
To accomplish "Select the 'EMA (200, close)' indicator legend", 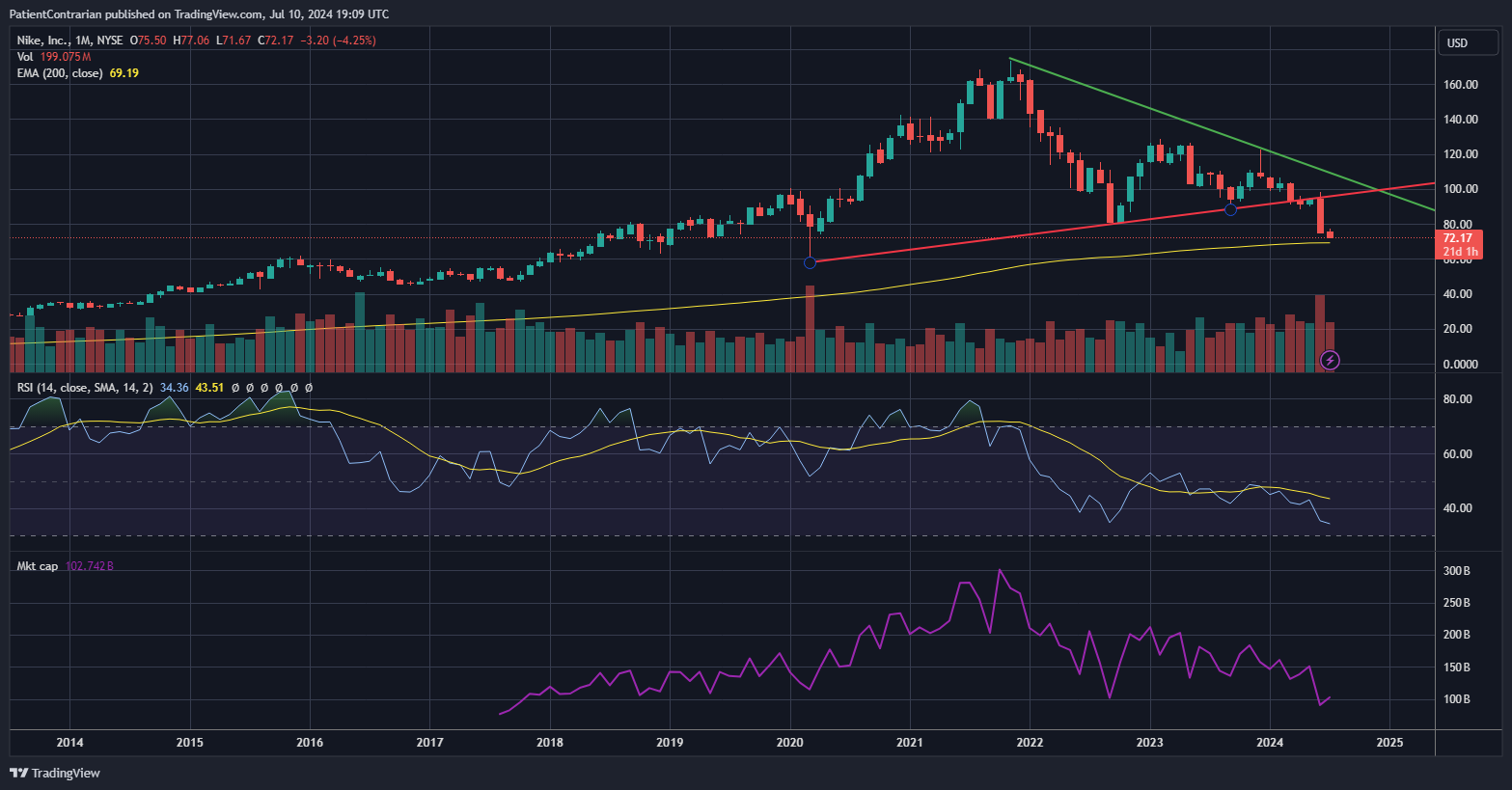I will (x=60, y=73).
